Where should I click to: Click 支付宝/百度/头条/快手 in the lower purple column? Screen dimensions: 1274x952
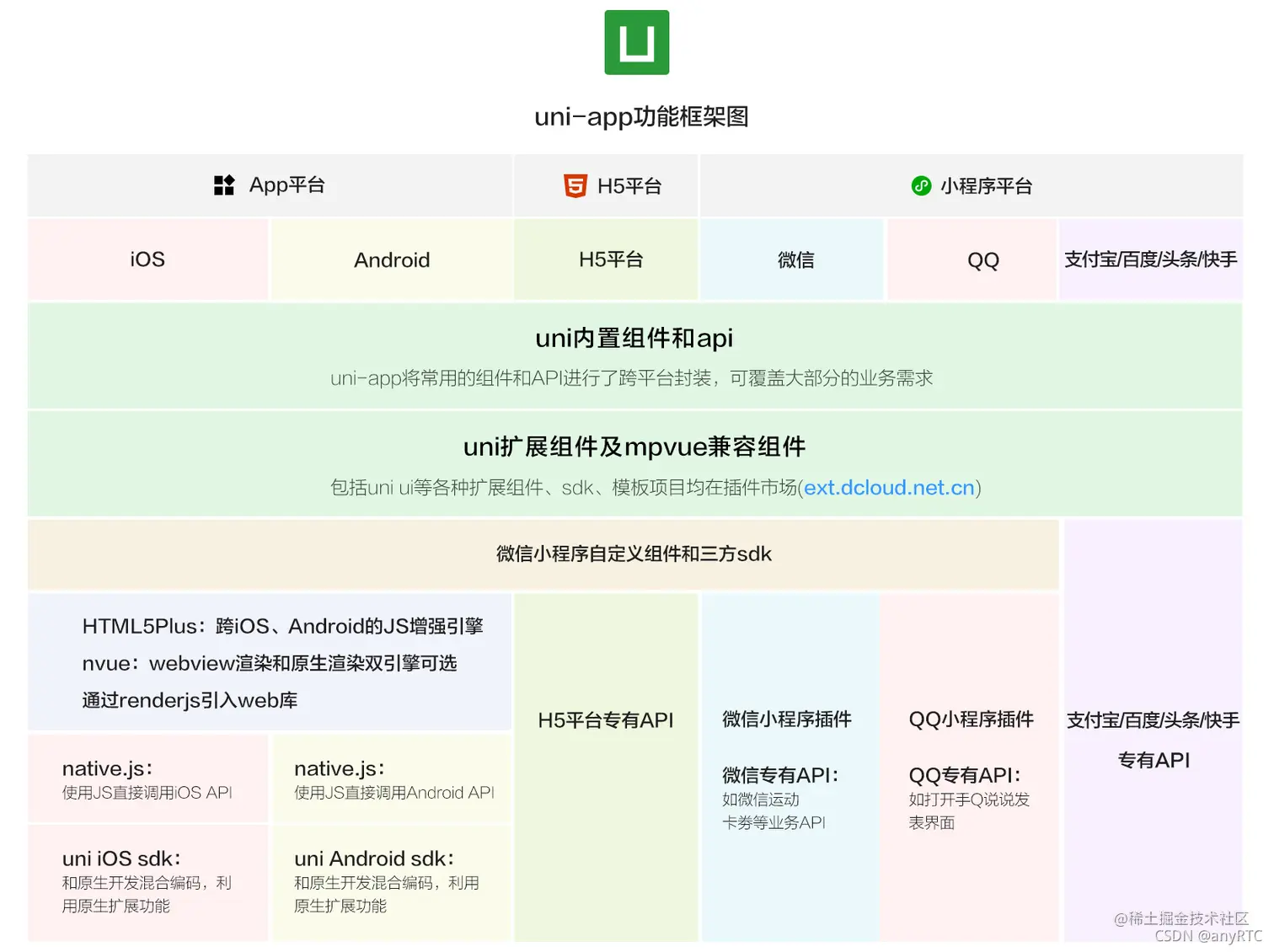[x=1154, y=720]
